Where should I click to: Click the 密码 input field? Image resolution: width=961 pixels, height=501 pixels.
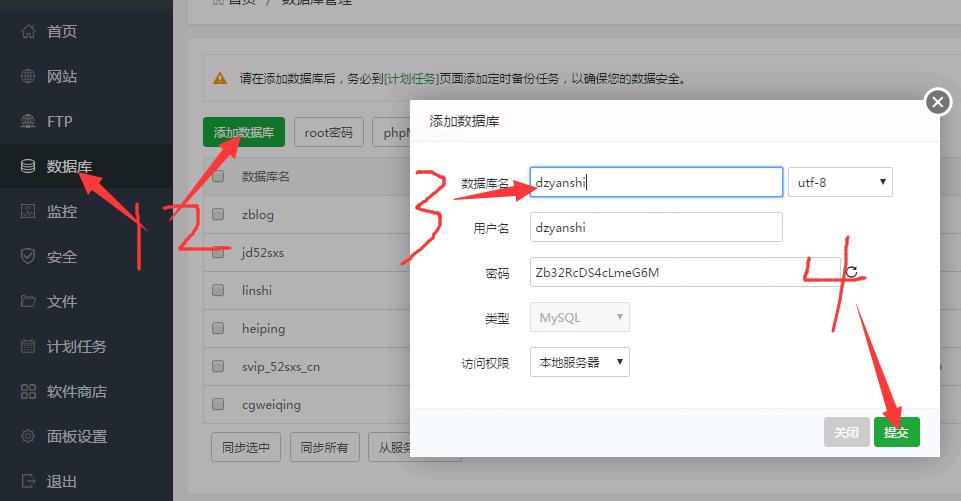click(685, 272)
